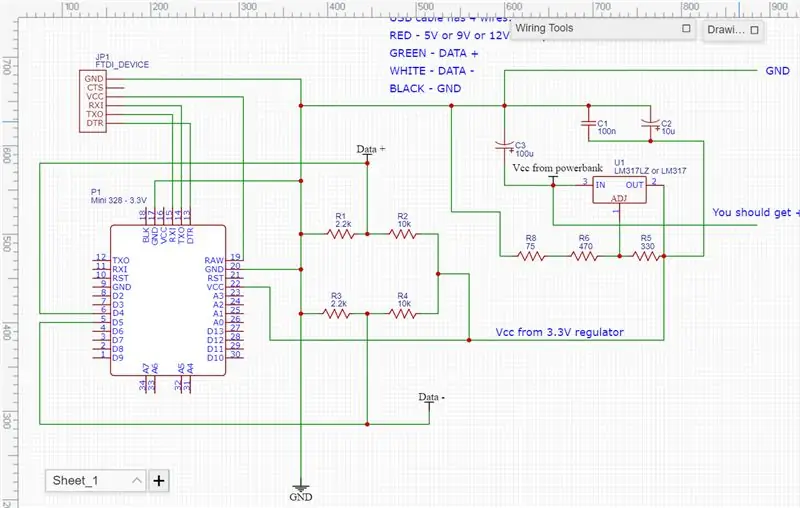The height and width of the screenshot is (508, 800).
Task: Expand the Wiring Tools panel
Action: click(686, 29)
